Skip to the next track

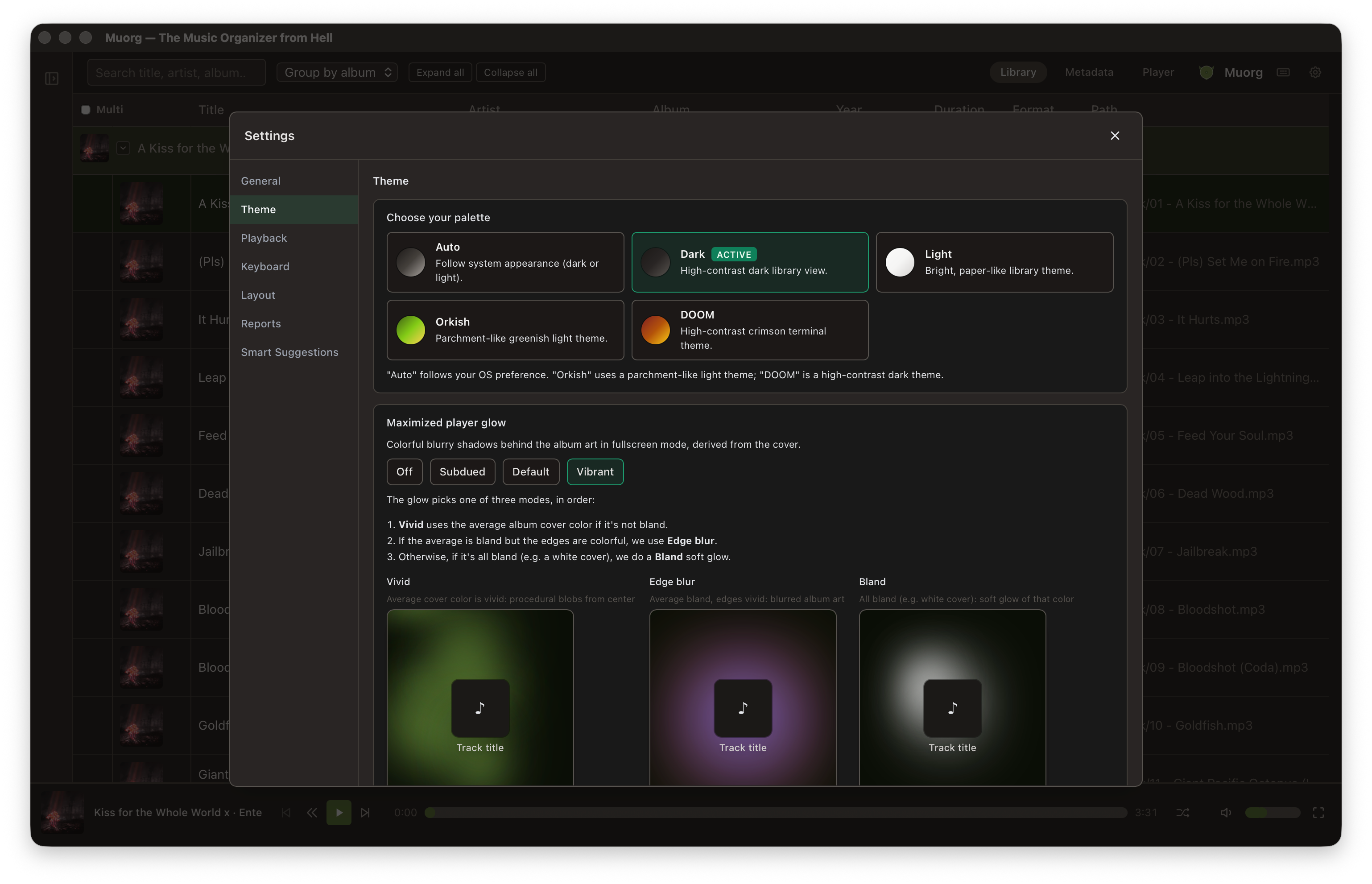(365, 812)
